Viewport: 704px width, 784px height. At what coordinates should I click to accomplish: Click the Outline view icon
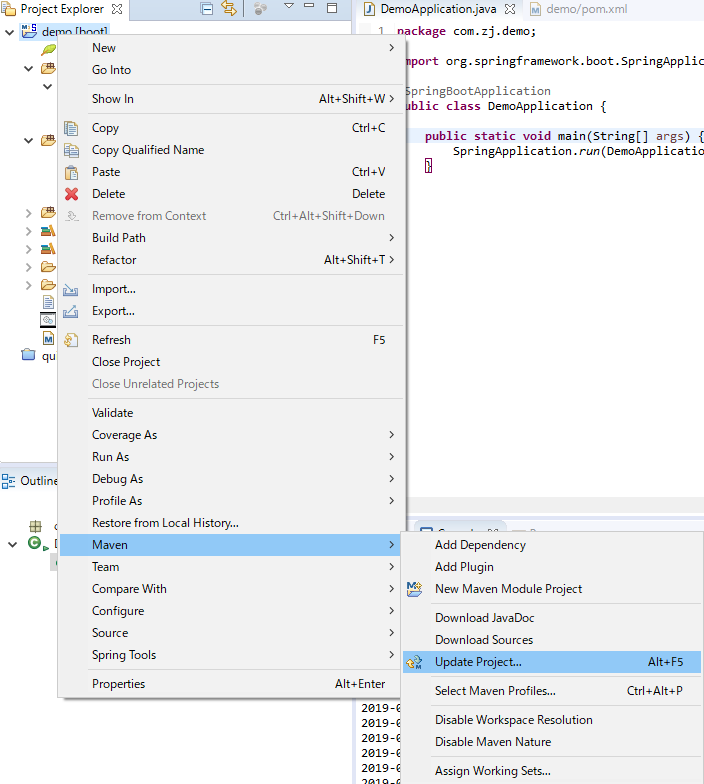tap(8, 481)
